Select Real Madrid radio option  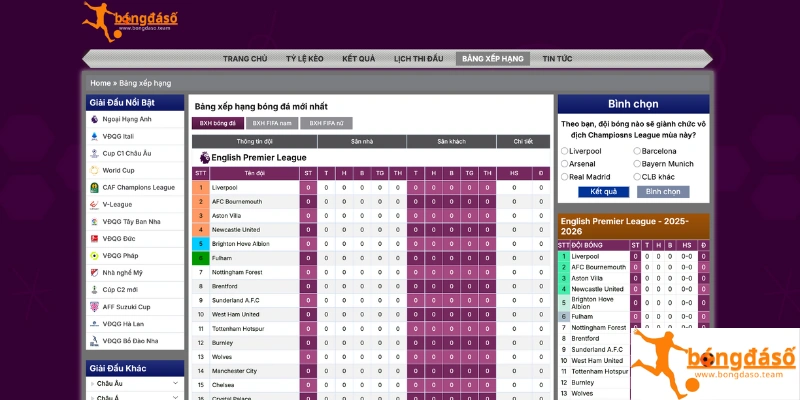[565, 177]
